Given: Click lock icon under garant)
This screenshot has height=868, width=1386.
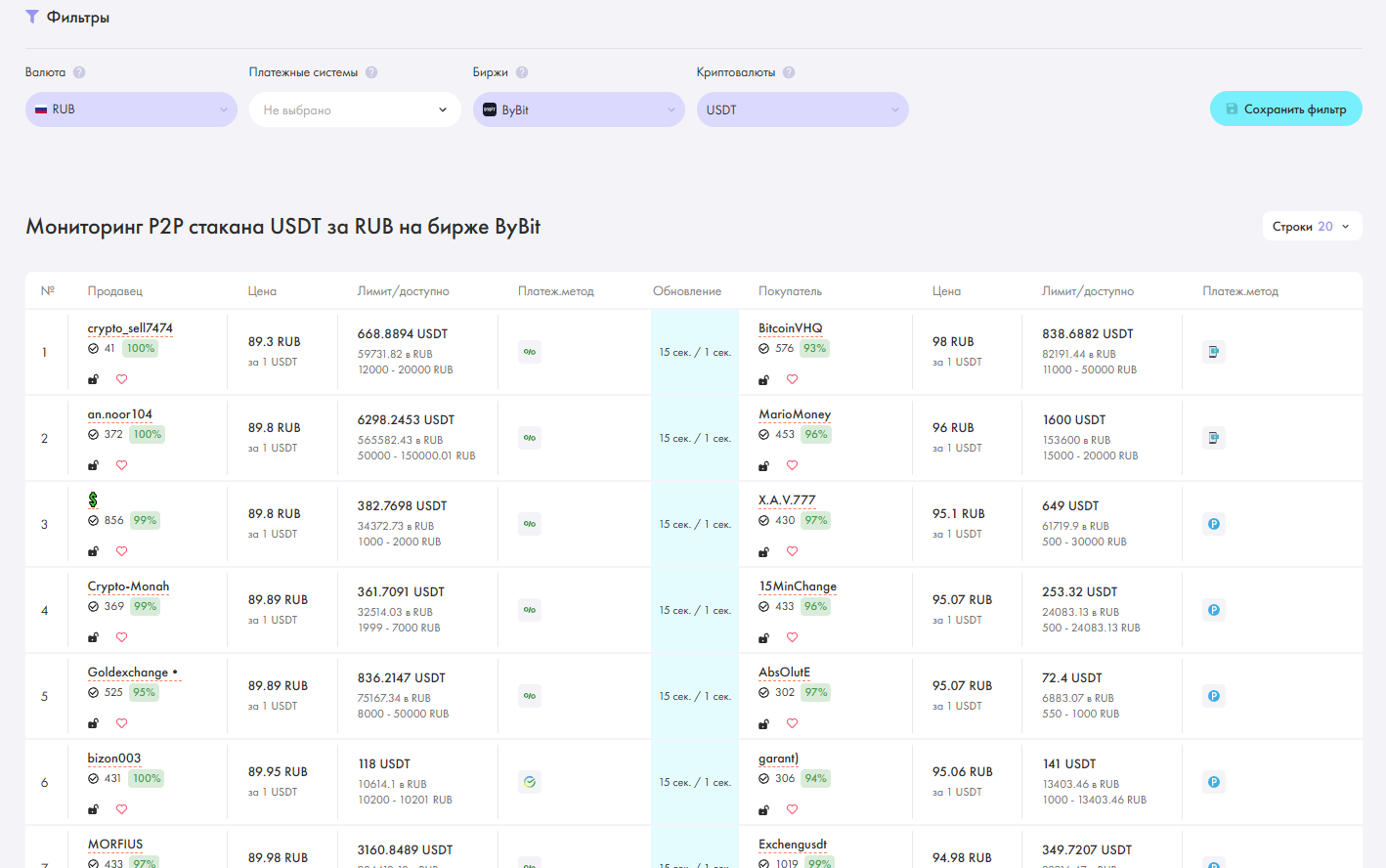Looking at the screenshot, I should coord(763,809).
